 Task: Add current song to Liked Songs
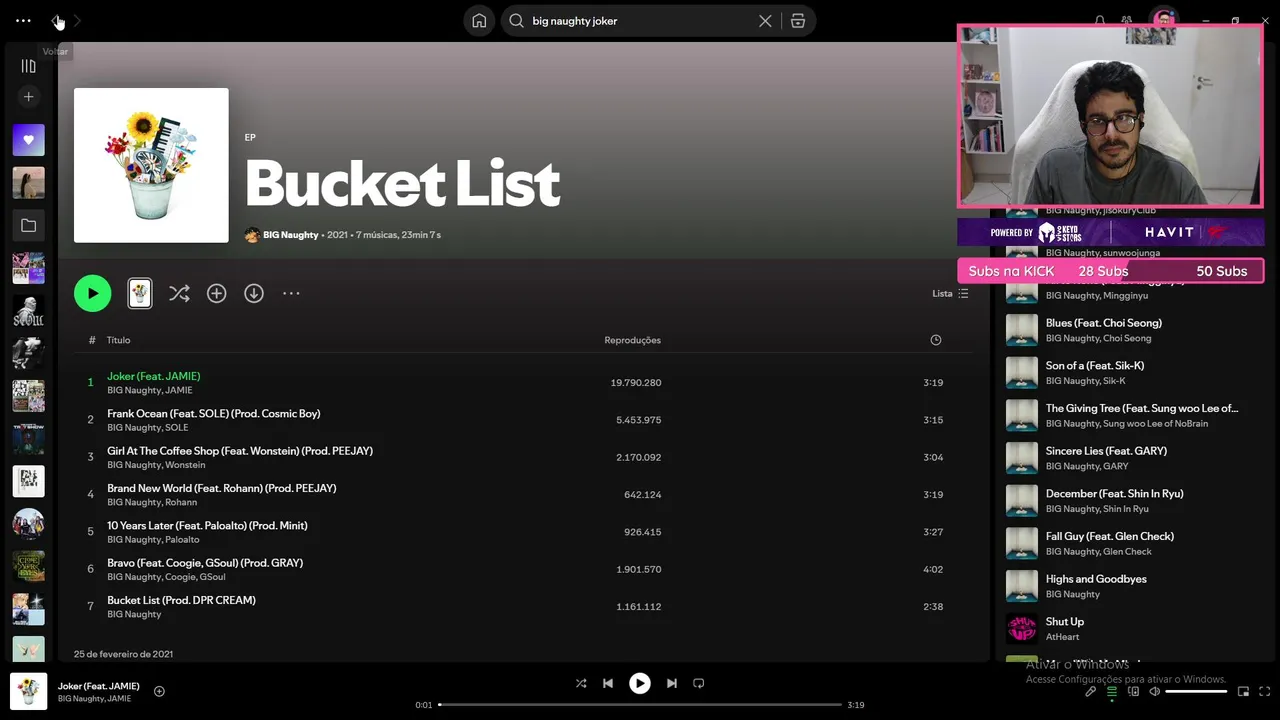tap(159, 691)
